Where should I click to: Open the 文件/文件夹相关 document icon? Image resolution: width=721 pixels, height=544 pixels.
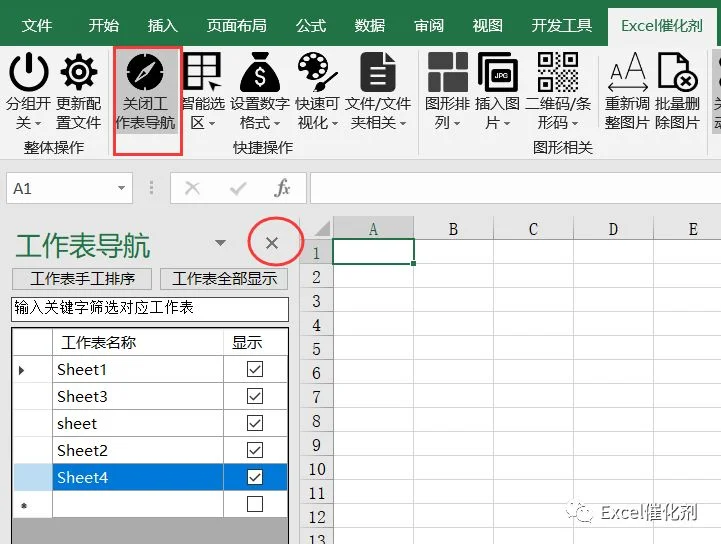point(378,72)
